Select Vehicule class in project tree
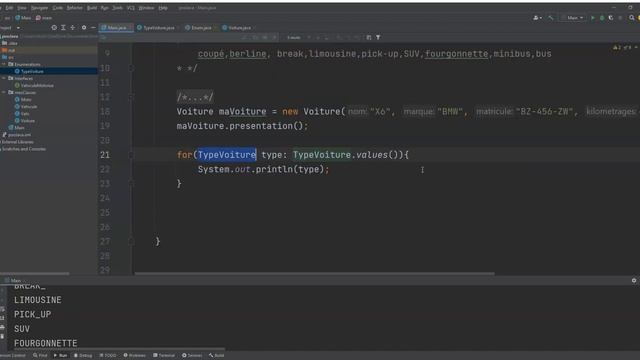The height and width of the screenshot is (360, 640). coord(29,107)
